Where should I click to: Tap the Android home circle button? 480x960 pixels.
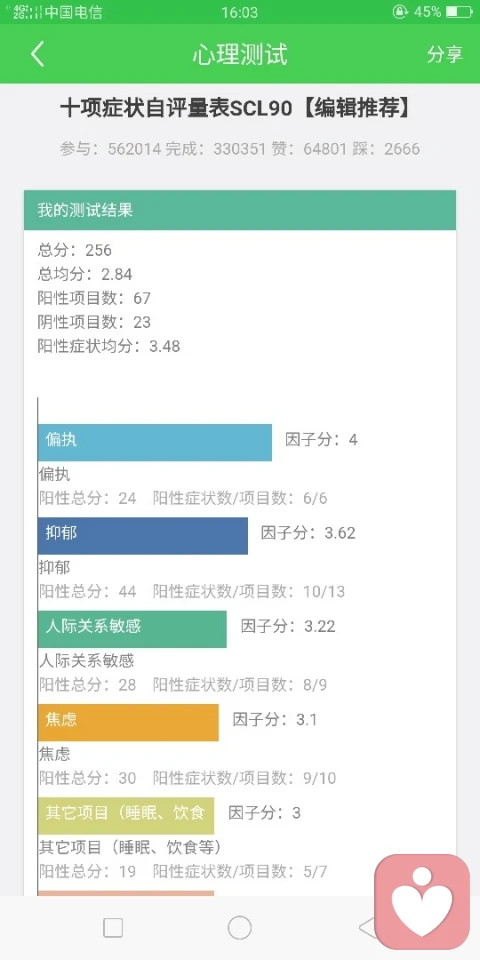[239, 928]
